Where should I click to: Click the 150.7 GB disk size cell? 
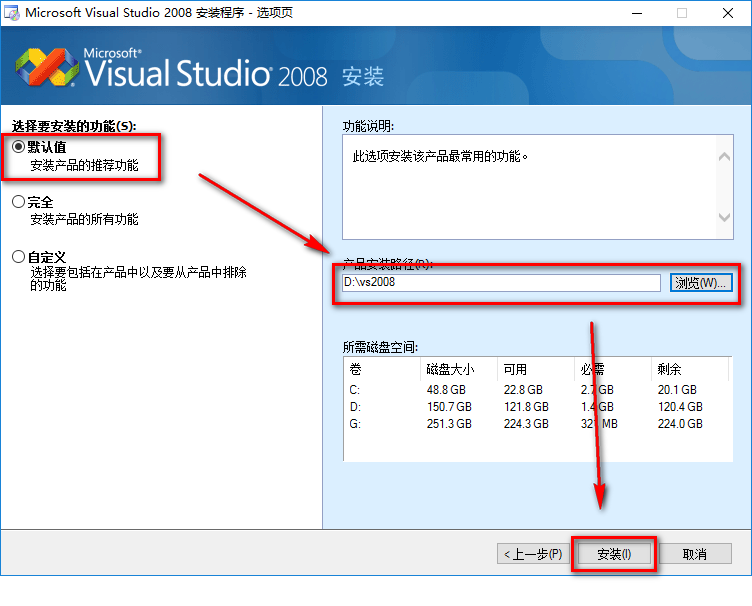click(449, 407)
